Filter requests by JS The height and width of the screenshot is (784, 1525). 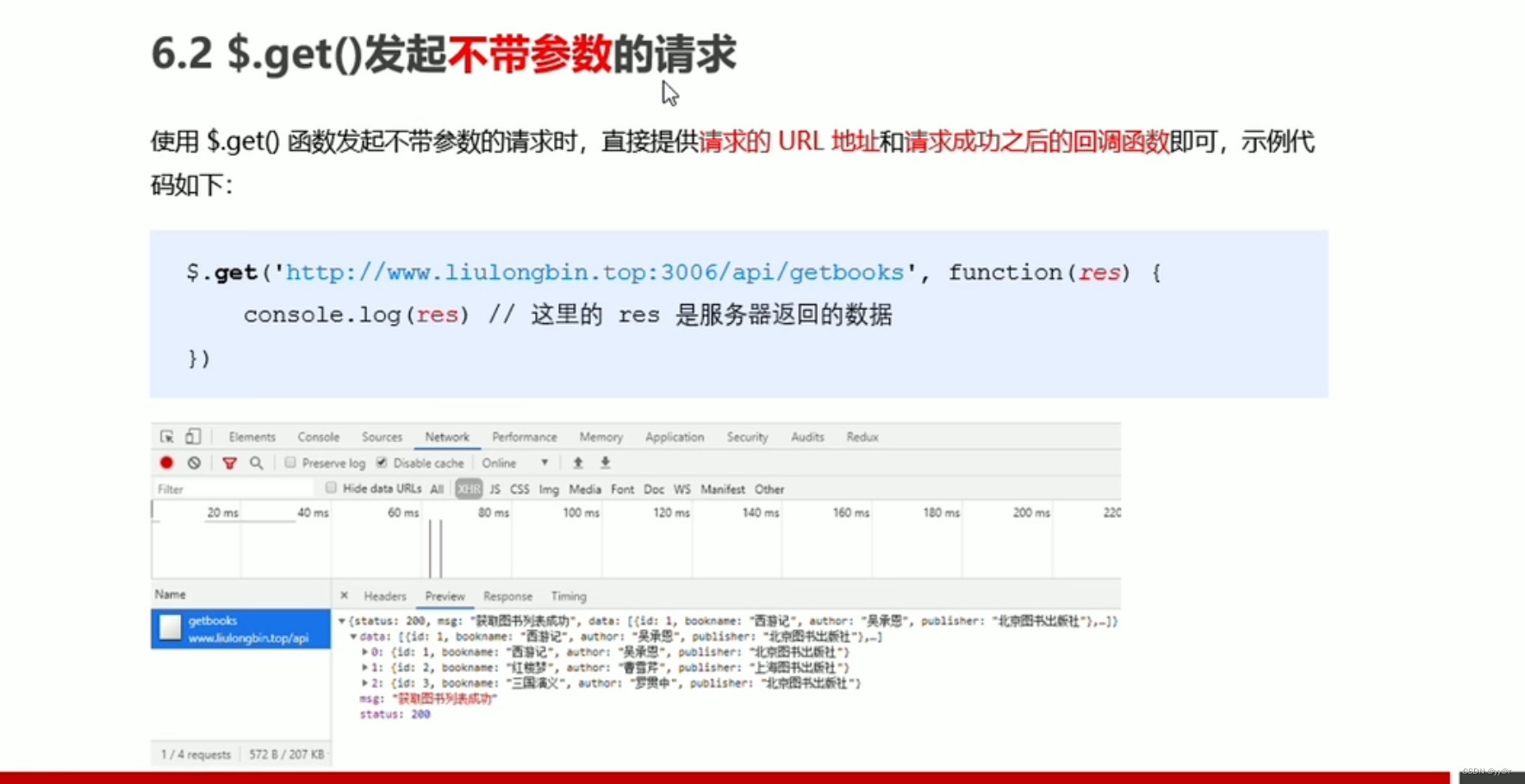coord(495,488)
